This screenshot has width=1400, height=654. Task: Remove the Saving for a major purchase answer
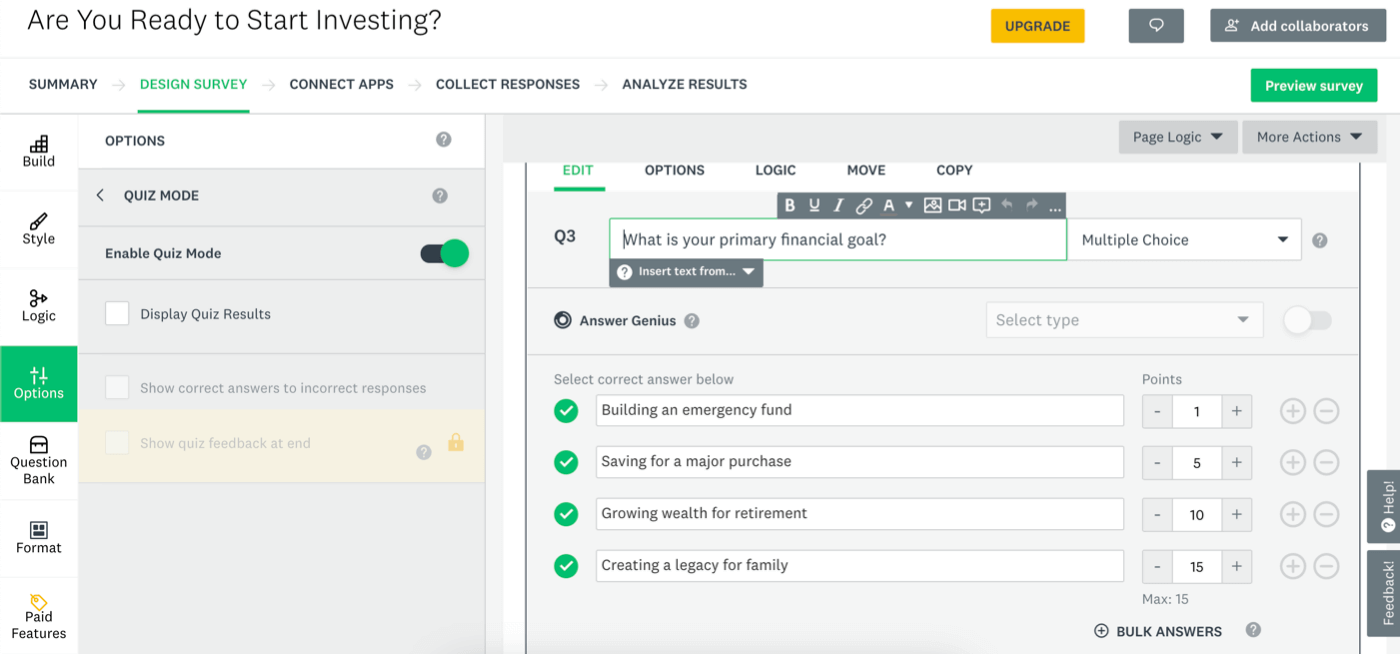(1326, 462)
